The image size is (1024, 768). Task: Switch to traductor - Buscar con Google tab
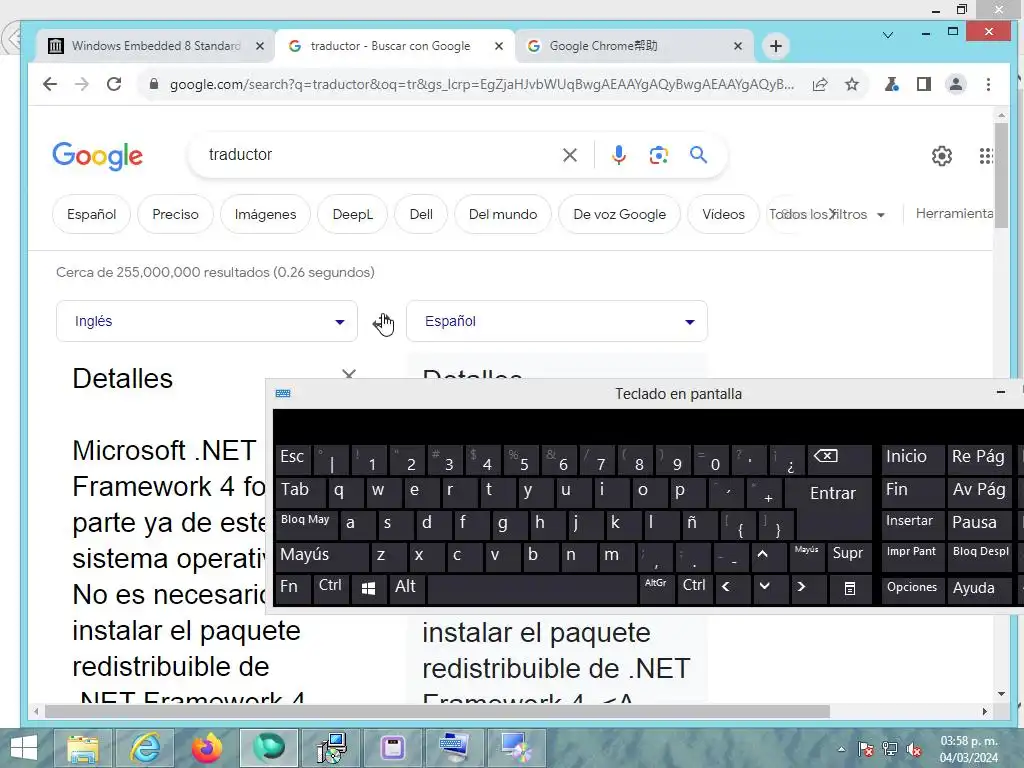pyautogui.click(x=396, y=46)
